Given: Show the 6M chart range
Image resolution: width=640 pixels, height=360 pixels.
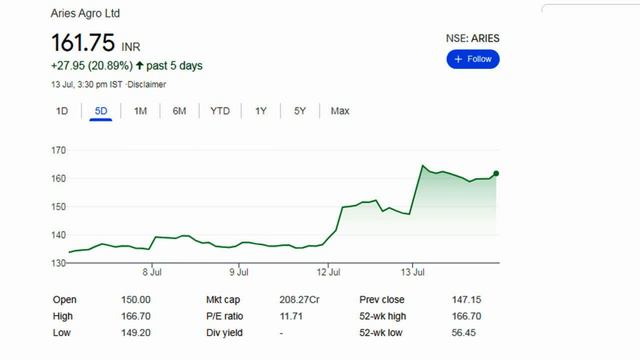Looking at the screenshot, I should tap(179, 111).
